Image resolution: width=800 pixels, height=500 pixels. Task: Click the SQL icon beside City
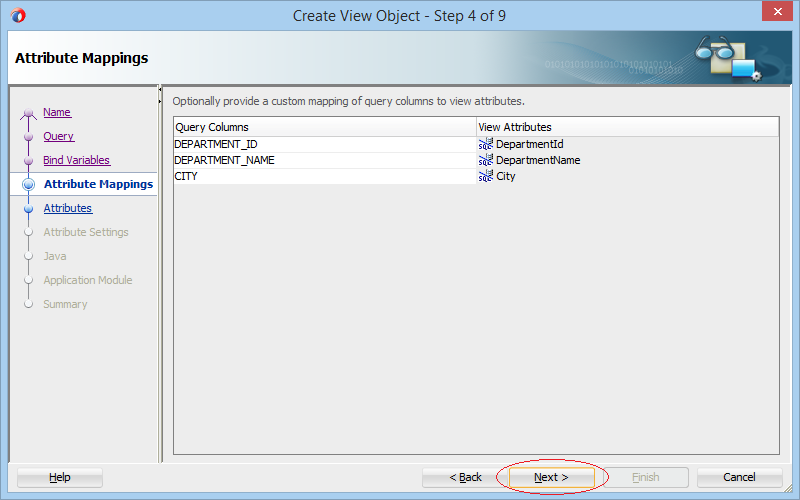pos(486,176)
